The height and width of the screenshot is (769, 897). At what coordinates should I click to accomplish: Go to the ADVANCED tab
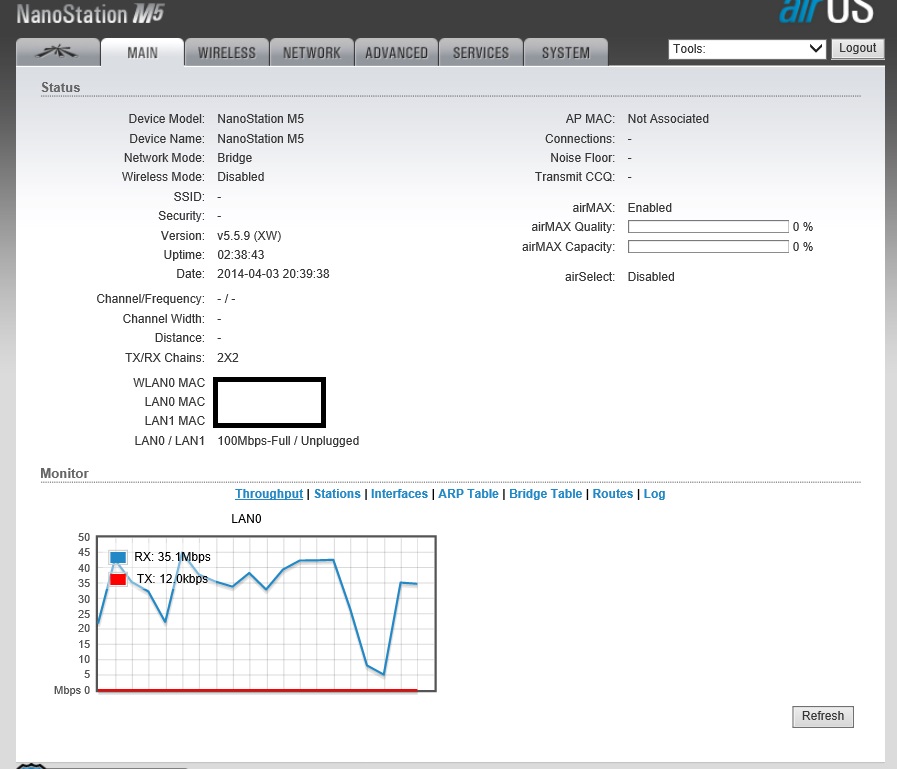[x=396, y=53]
